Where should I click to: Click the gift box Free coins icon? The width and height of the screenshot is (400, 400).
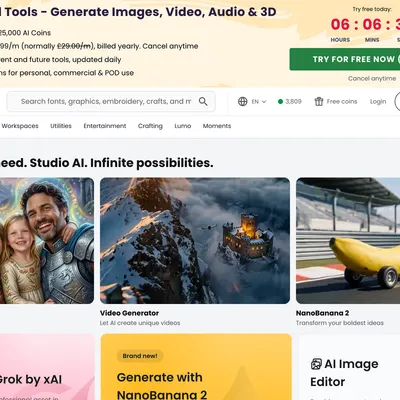319,101
